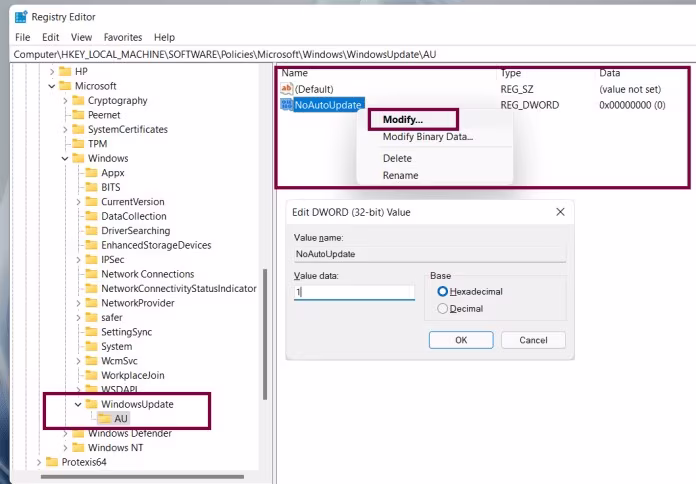Select the Decimal base radio button
696x484 pixels.
coord(443,309)
